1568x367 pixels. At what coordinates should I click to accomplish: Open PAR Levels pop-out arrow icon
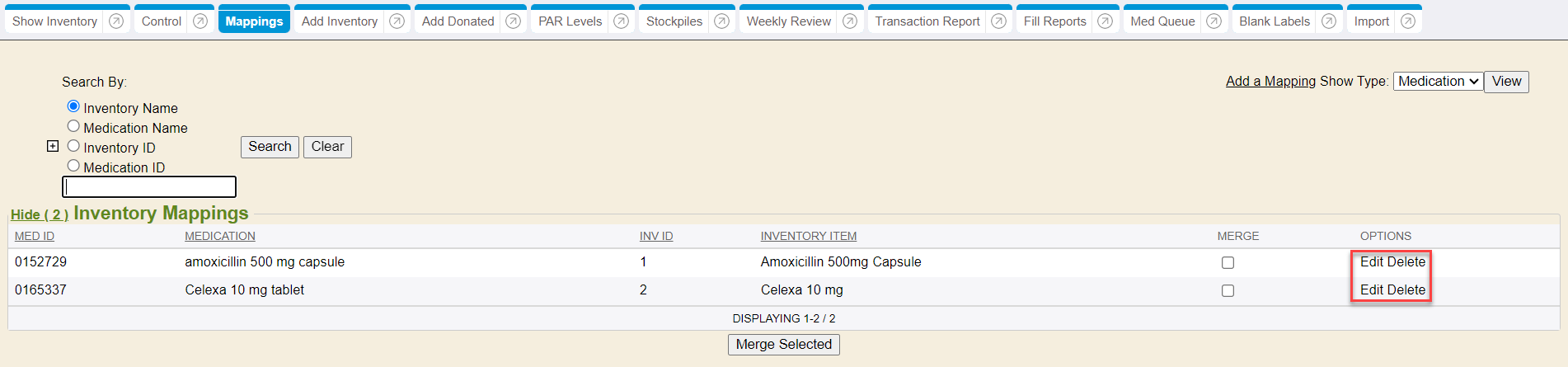click(622, 21)
